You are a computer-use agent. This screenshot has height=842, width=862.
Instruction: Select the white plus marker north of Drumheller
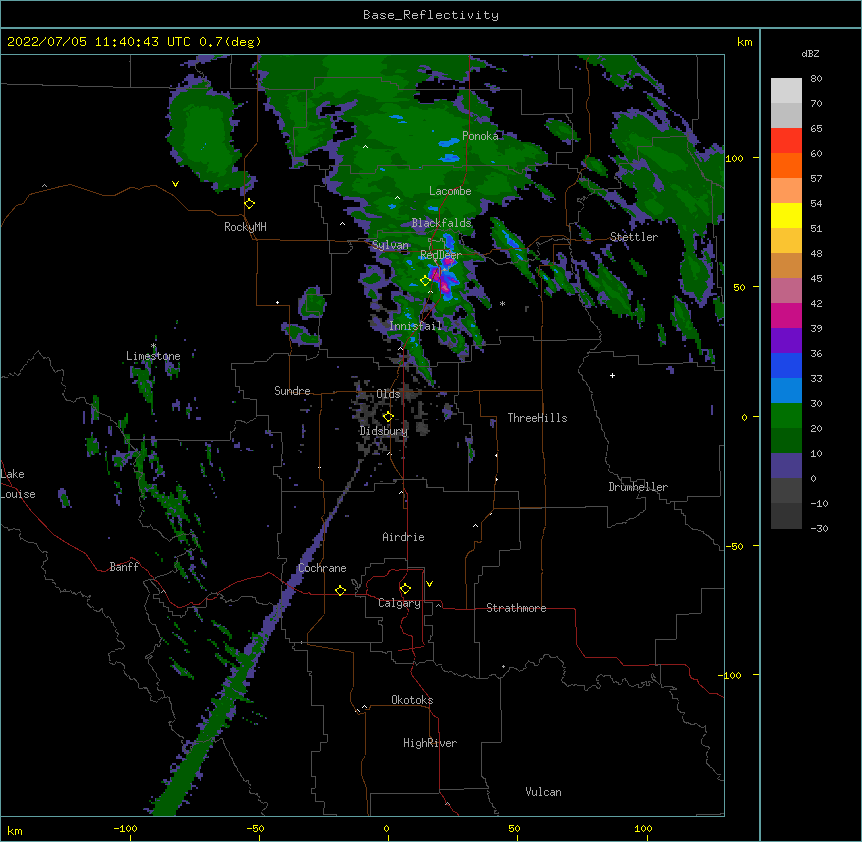point(612,375)
